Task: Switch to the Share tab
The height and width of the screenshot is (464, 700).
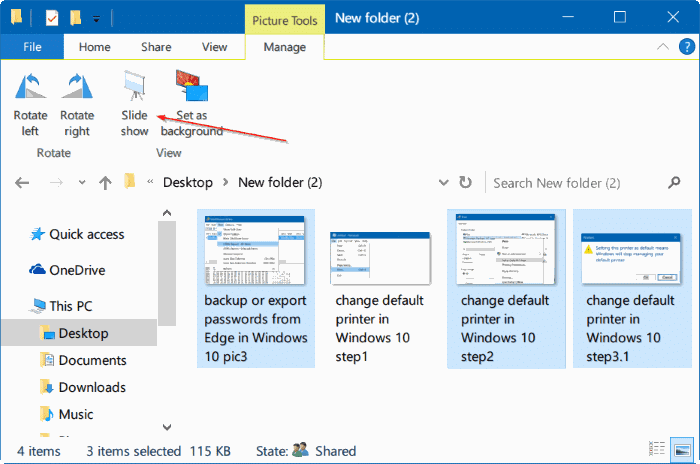Action: click(x=156, y=47)
